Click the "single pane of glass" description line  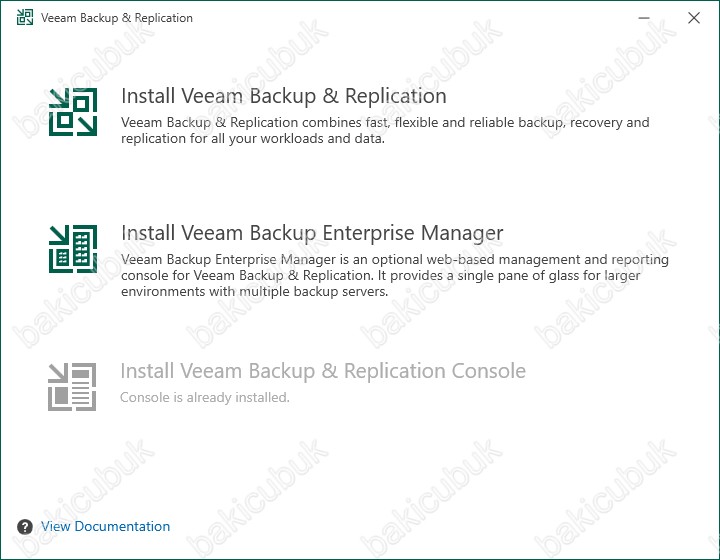[x=381, y=276]
